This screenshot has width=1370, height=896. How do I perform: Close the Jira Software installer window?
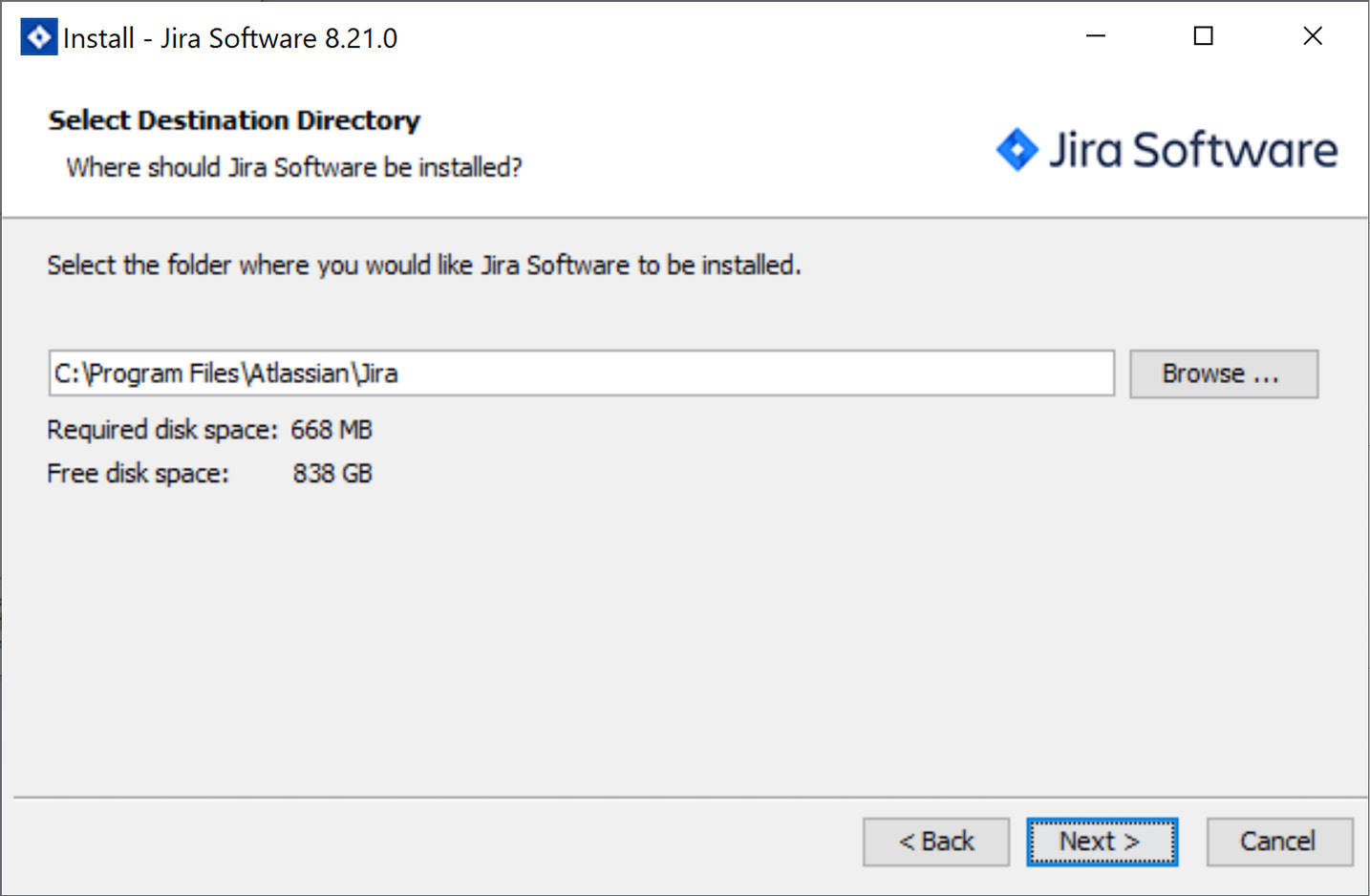[x=1312, y=35]
